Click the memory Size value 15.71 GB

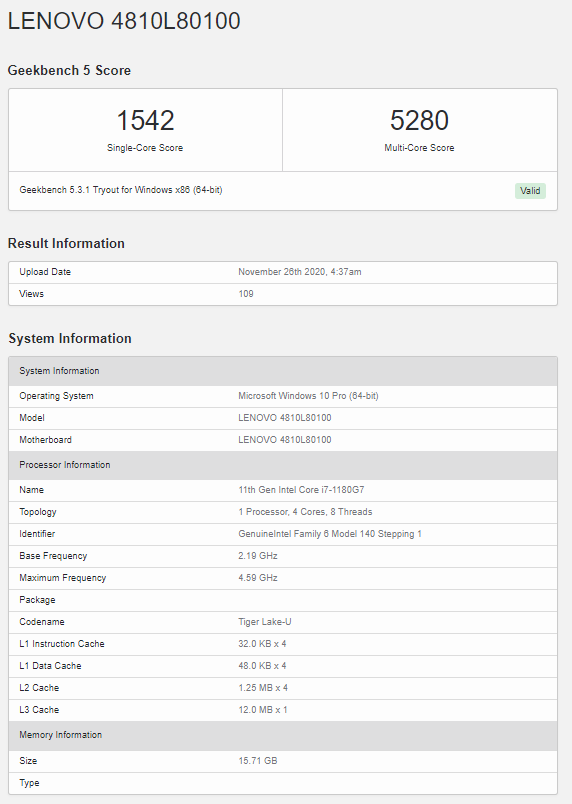coord(258,761)
